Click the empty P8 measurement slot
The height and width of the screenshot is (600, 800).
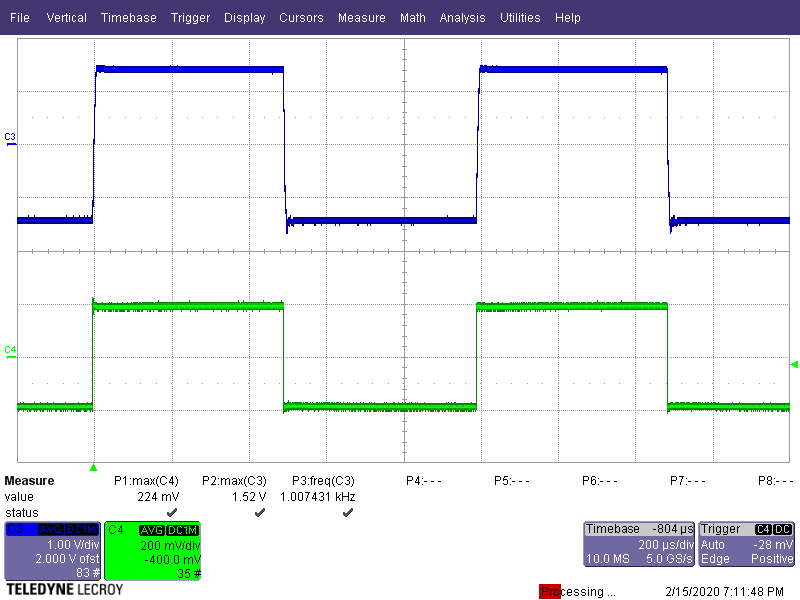point(776,481)
